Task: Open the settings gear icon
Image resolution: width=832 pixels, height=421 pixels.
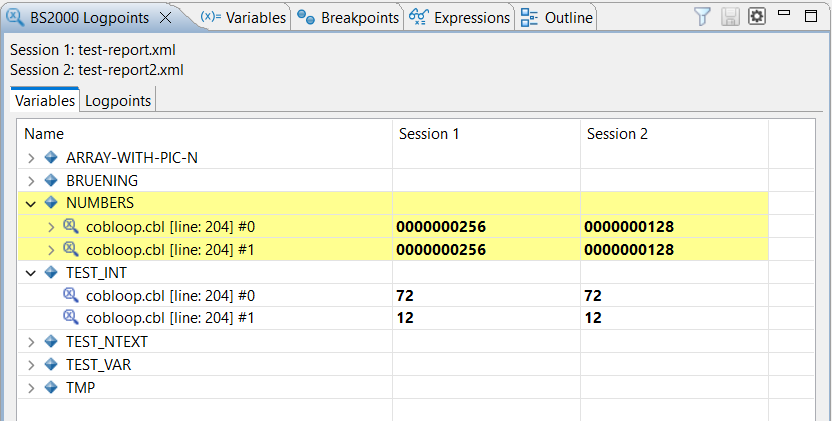Action: tap(756, 17)
